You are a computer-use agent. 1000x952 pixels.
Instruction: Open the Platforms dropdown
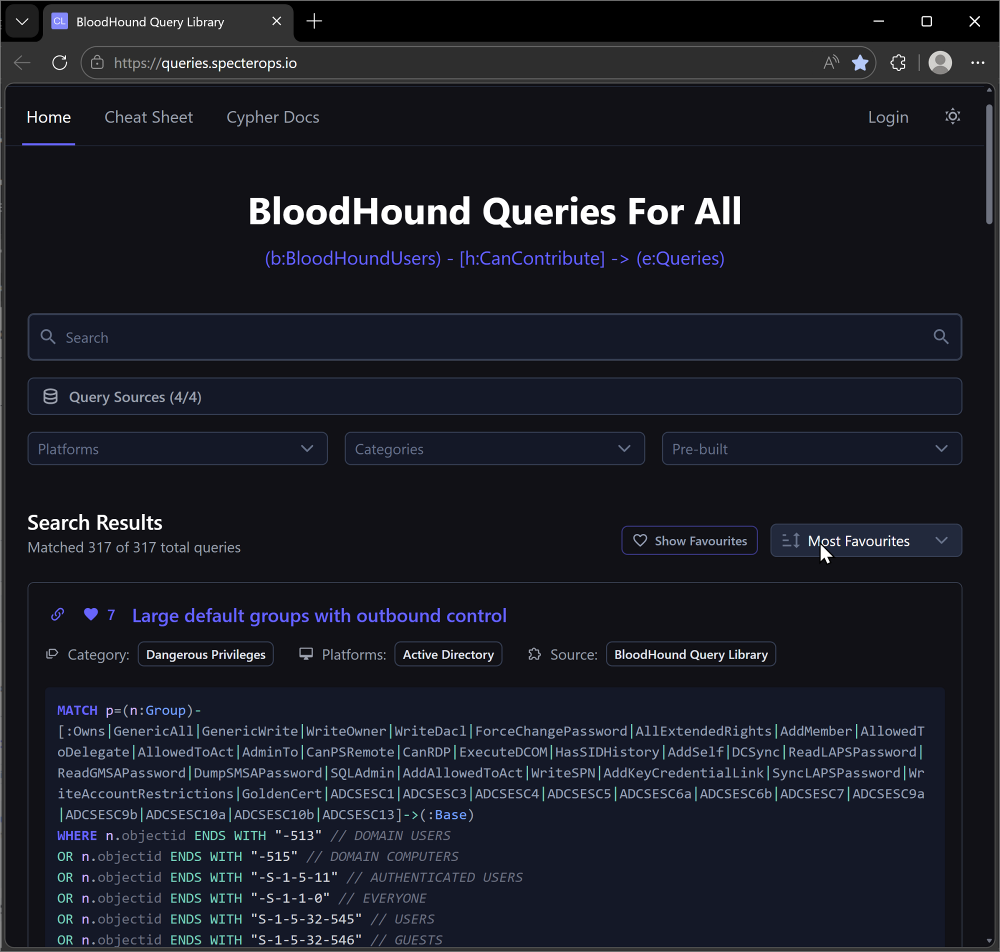pyautogui.click(x=177, y=449)
